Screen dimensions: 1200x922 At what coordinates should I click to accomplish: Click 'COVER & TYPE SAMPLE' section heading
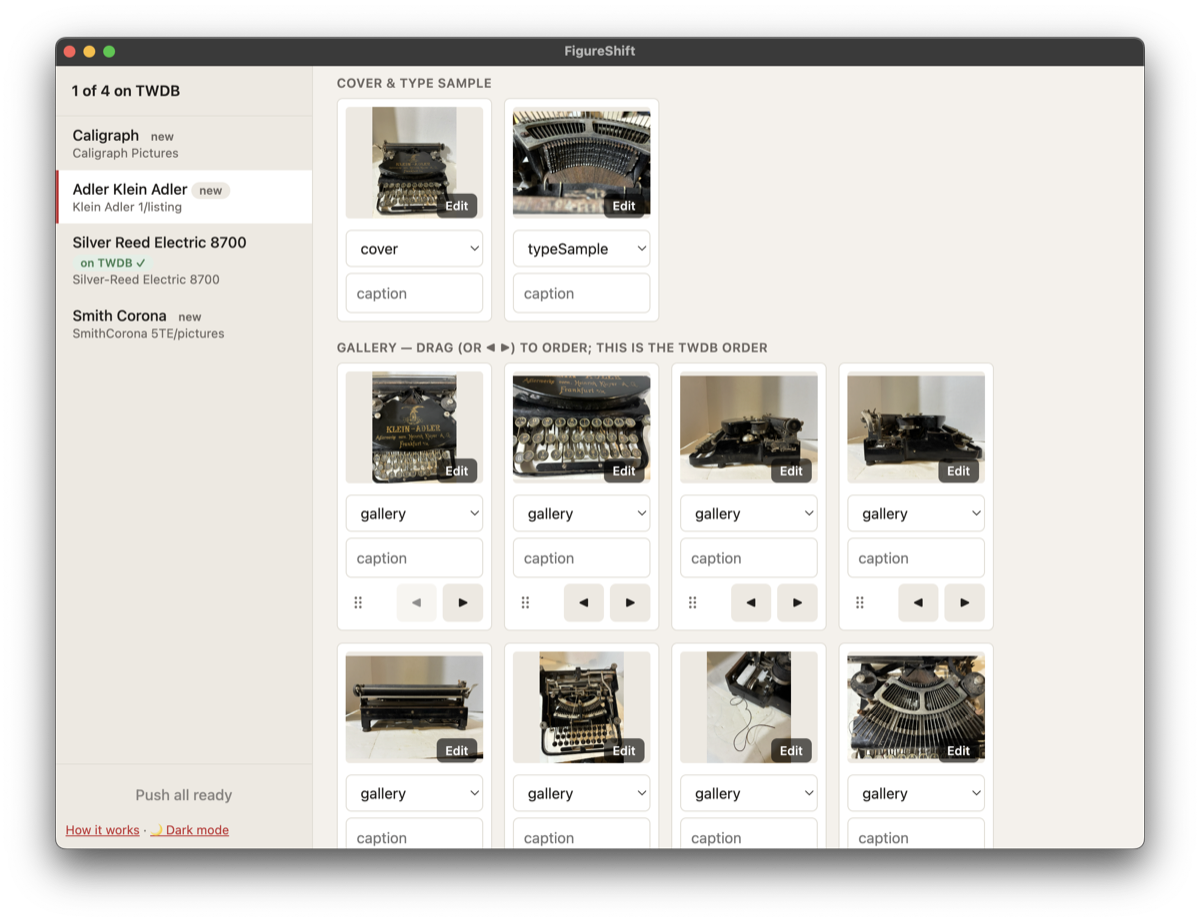click(414, 83)
